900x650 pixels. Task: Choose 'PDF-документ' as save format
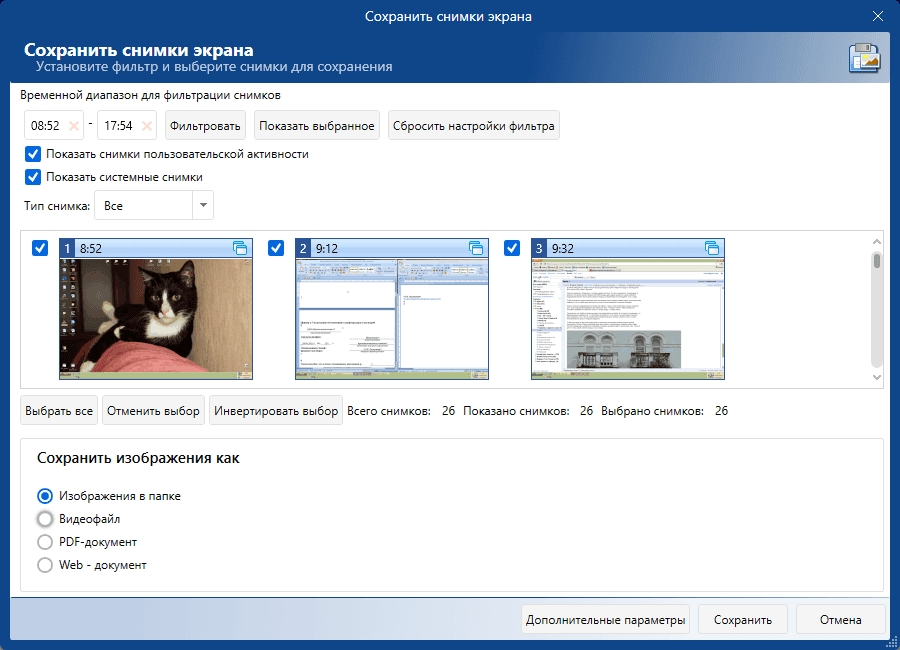pos(45,542)
